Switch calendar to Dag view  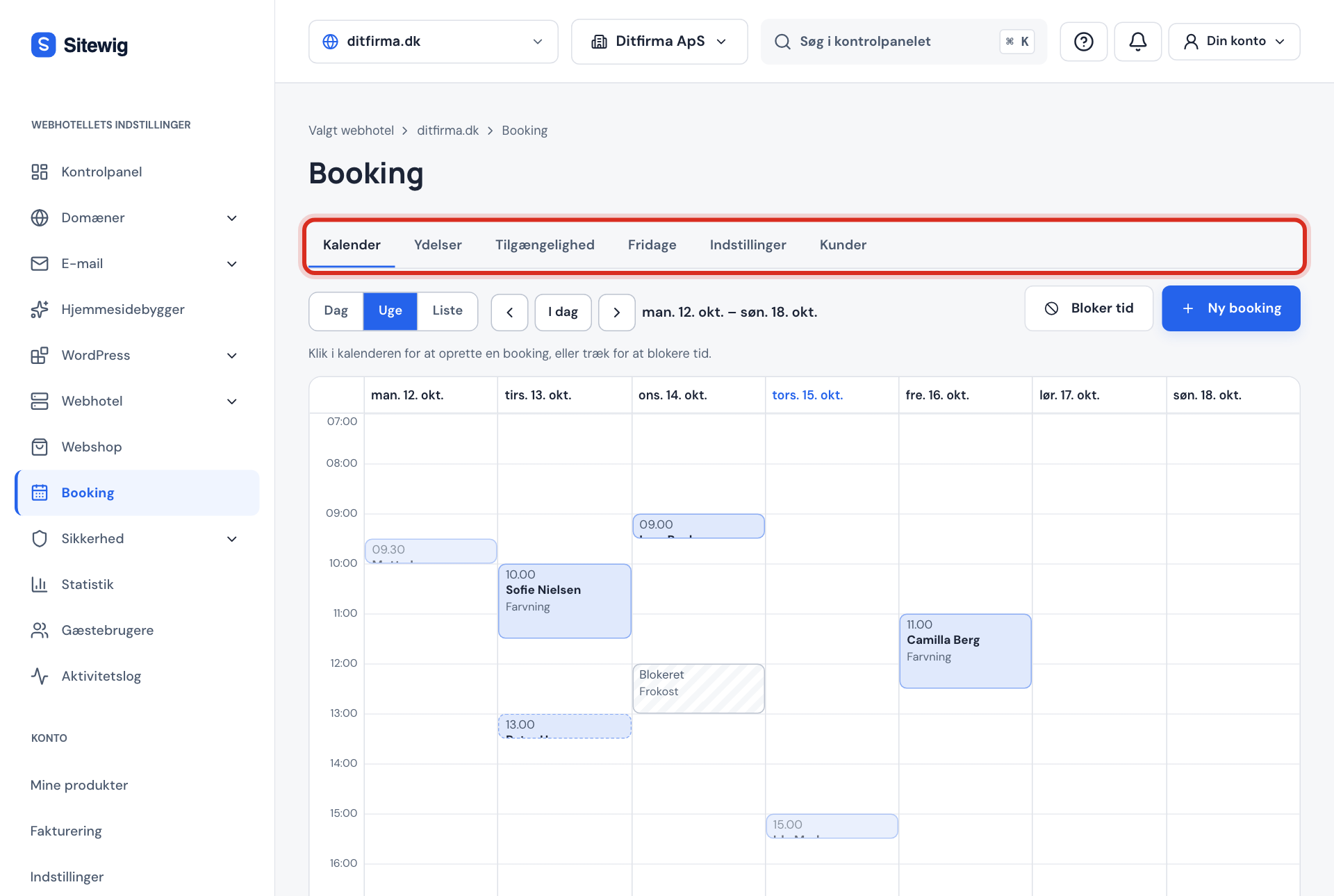[336, 310]
